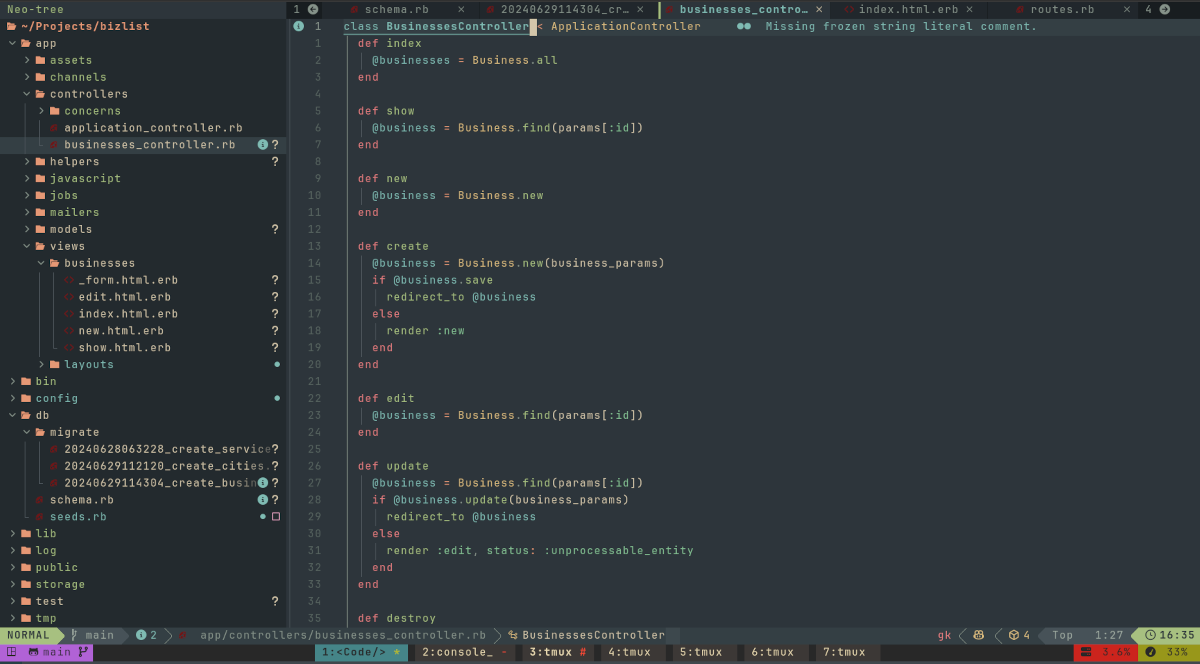Click the package icon showing 4 updates
This screenshot has width=1200, height=664.
1014,635
